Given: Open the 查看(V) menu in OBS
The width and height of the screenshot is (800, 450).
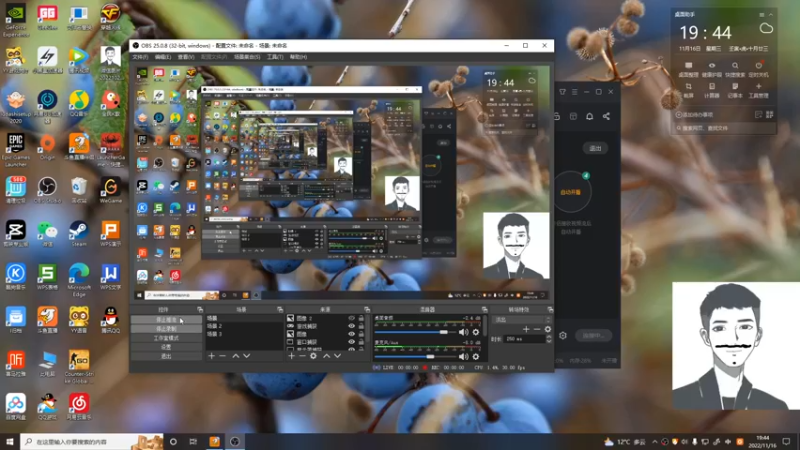Looking at the screenshot, I should click(x=186, y=57).
